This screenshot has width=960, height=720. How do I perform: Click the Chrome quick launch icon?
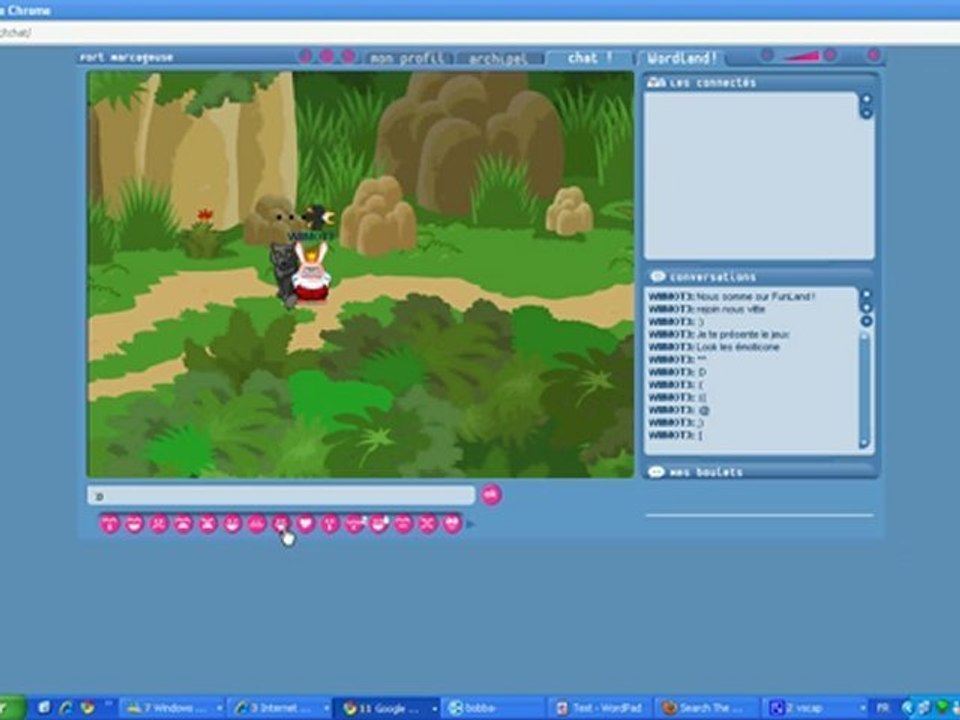click(x=88, y=708)
